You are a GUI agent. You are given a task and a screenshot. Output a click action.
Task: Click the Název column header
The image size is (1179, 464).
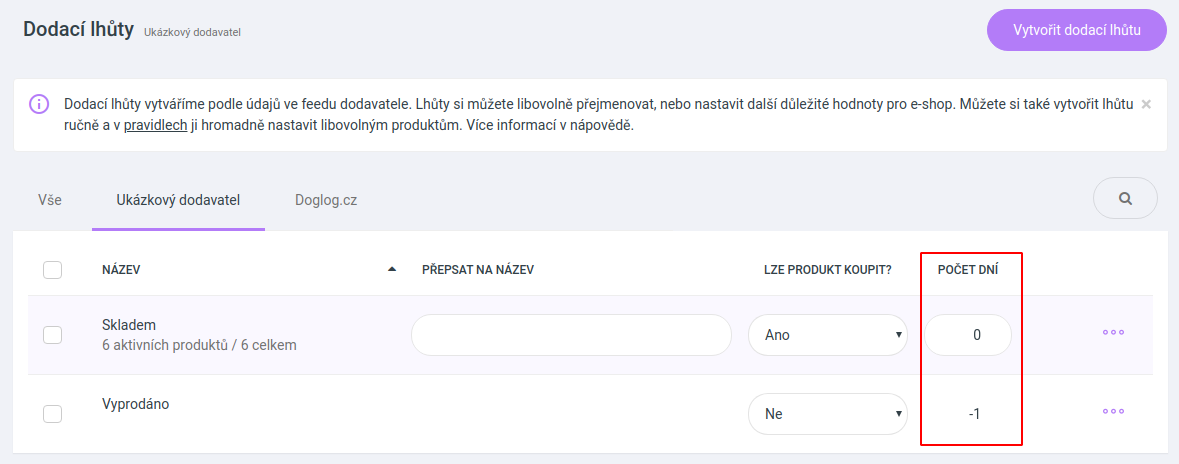[x=121, y=270]
